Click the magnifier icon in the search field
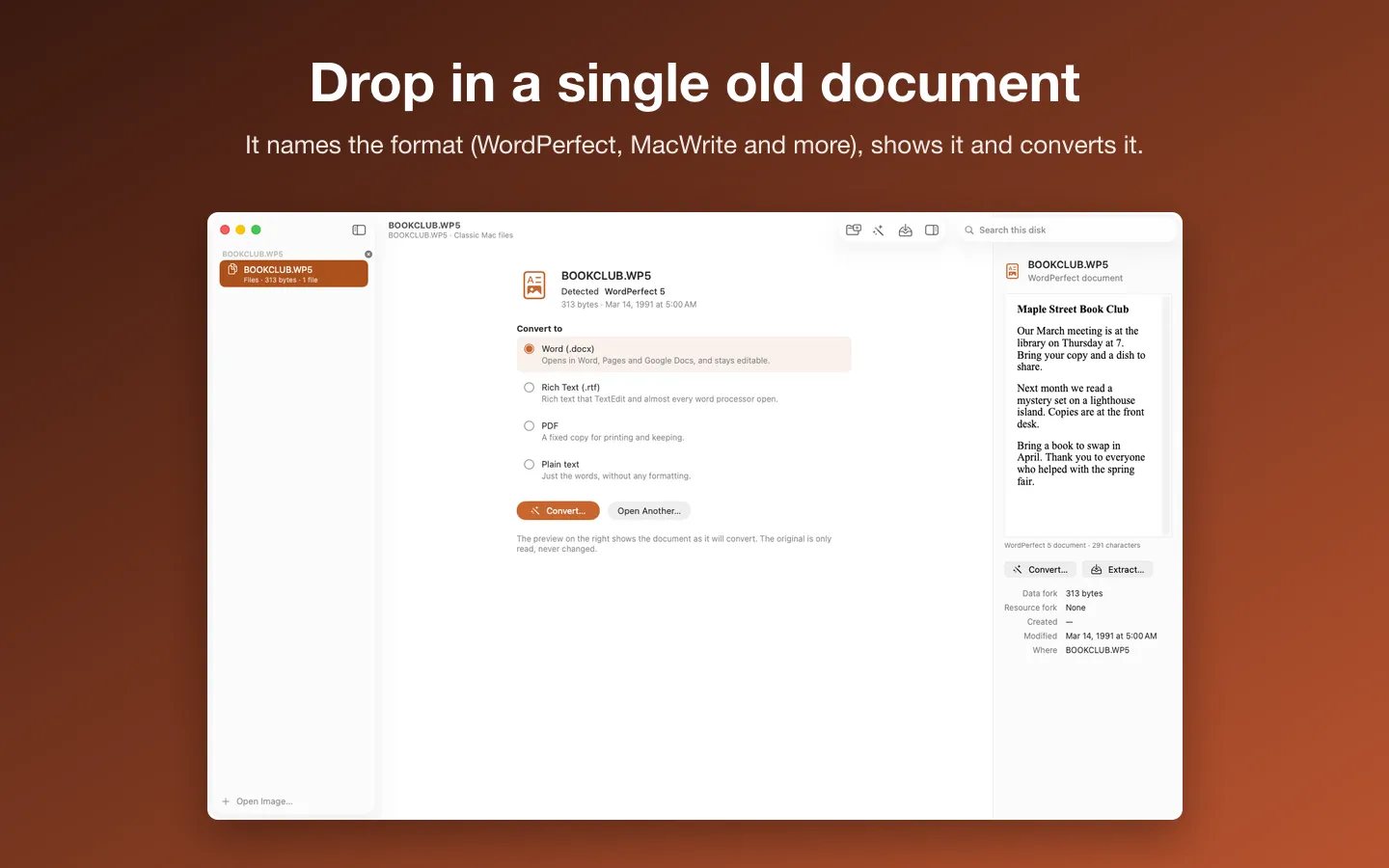 (x=969, y=231)
